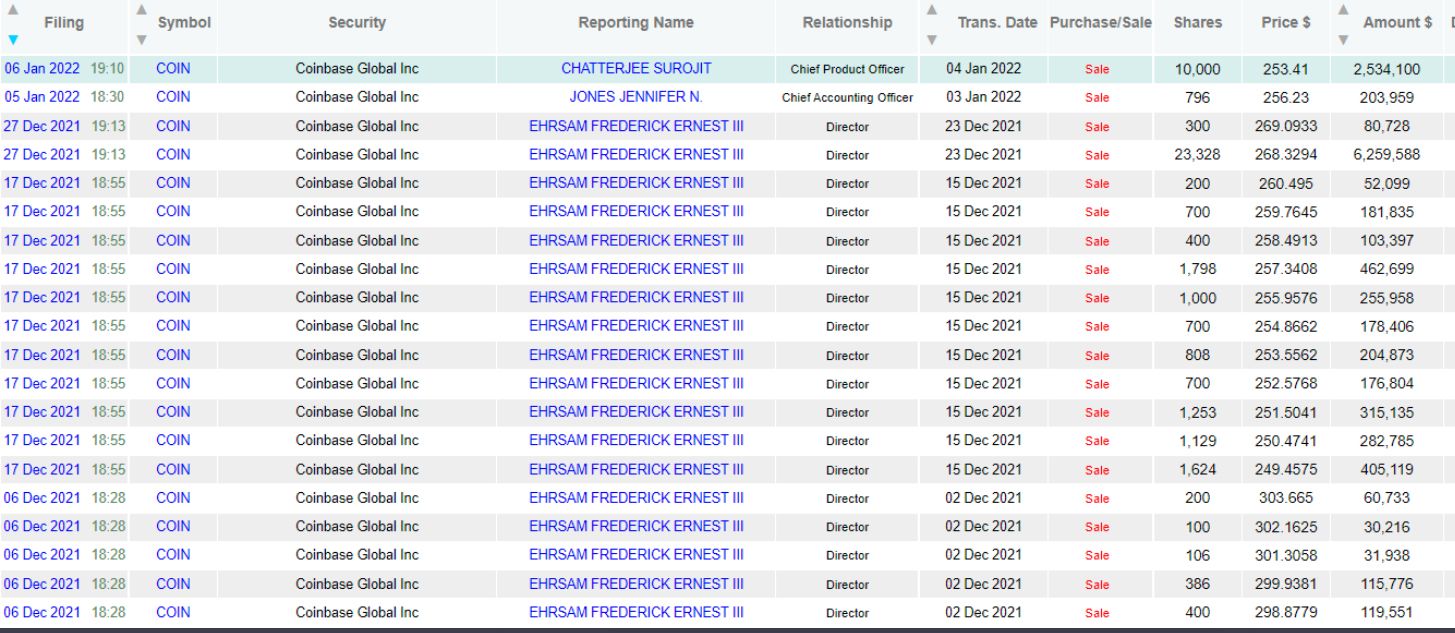1455x633 pixels.
Task: Click the Relationship column header
Action: tap(847, 22)
